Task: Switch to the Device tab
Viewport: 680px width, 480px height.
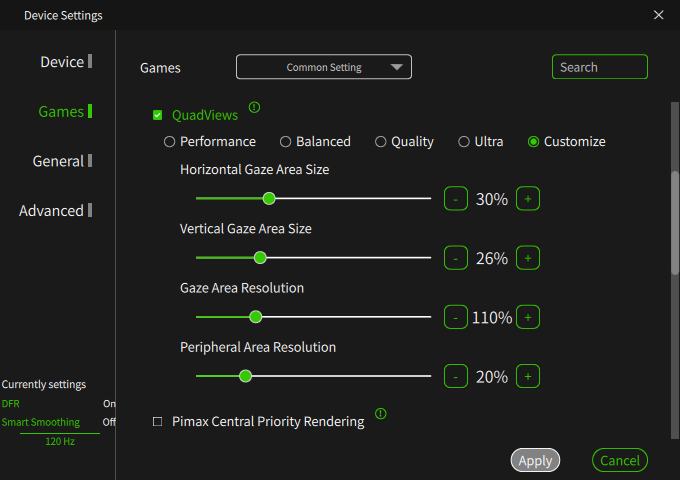Action: [62, 62]
